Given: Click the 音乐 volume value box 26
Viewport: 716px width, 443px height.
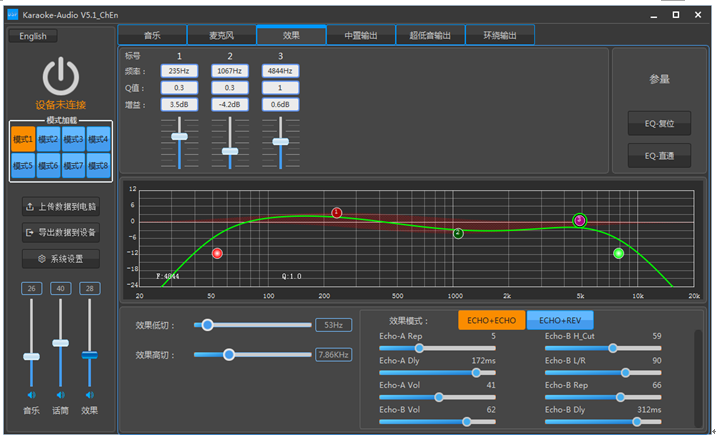Looking at the screenshot, I should [x=32, y=288].
